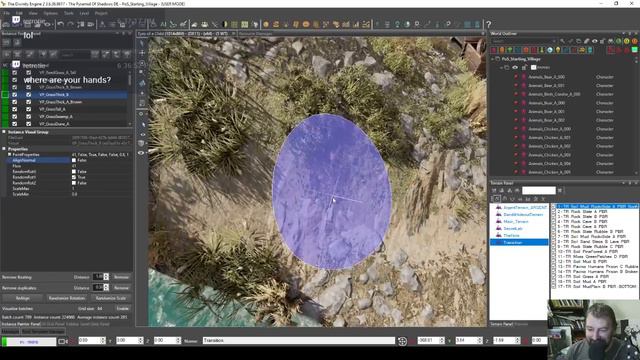Toggle the blue disc filter in World Outliner

pos(550,50)
